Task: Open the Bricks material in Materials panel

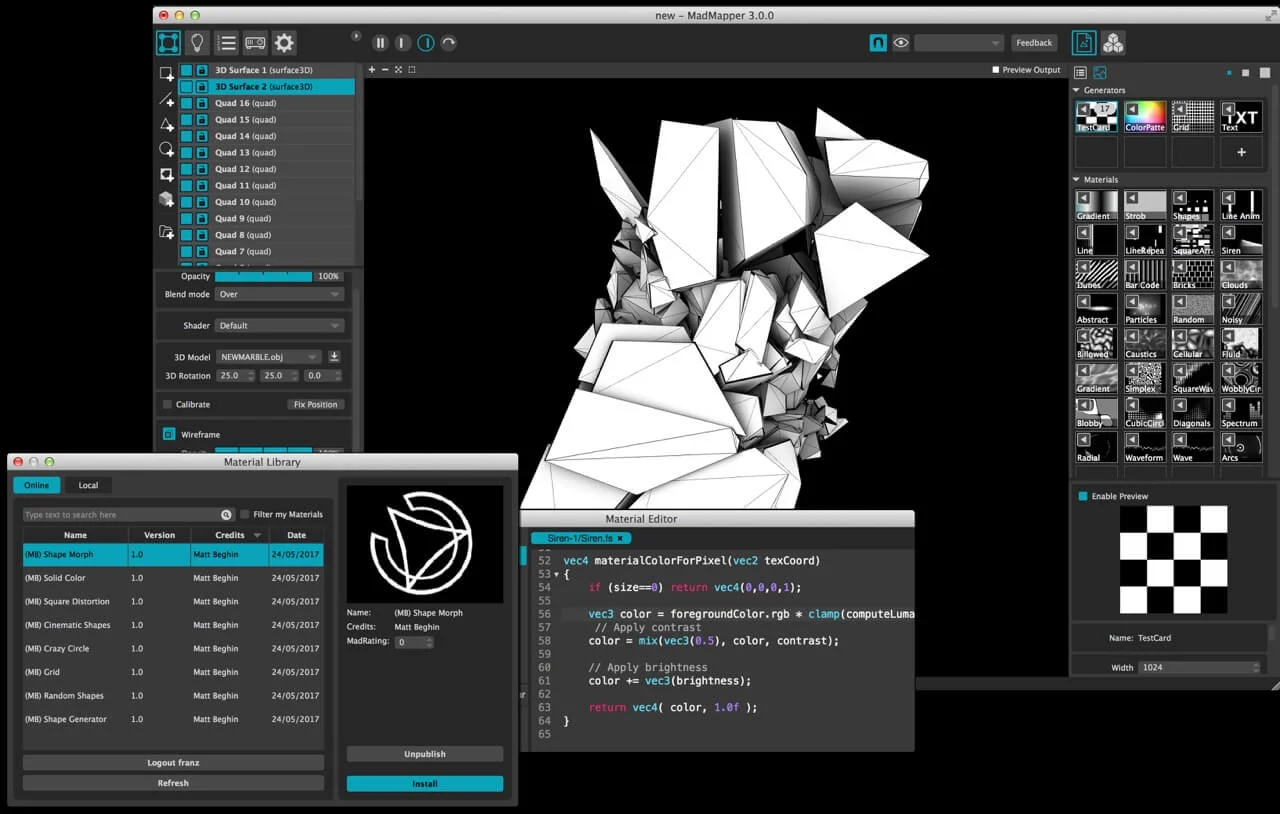Action: pyautogui.click(x=1192, y=273)
